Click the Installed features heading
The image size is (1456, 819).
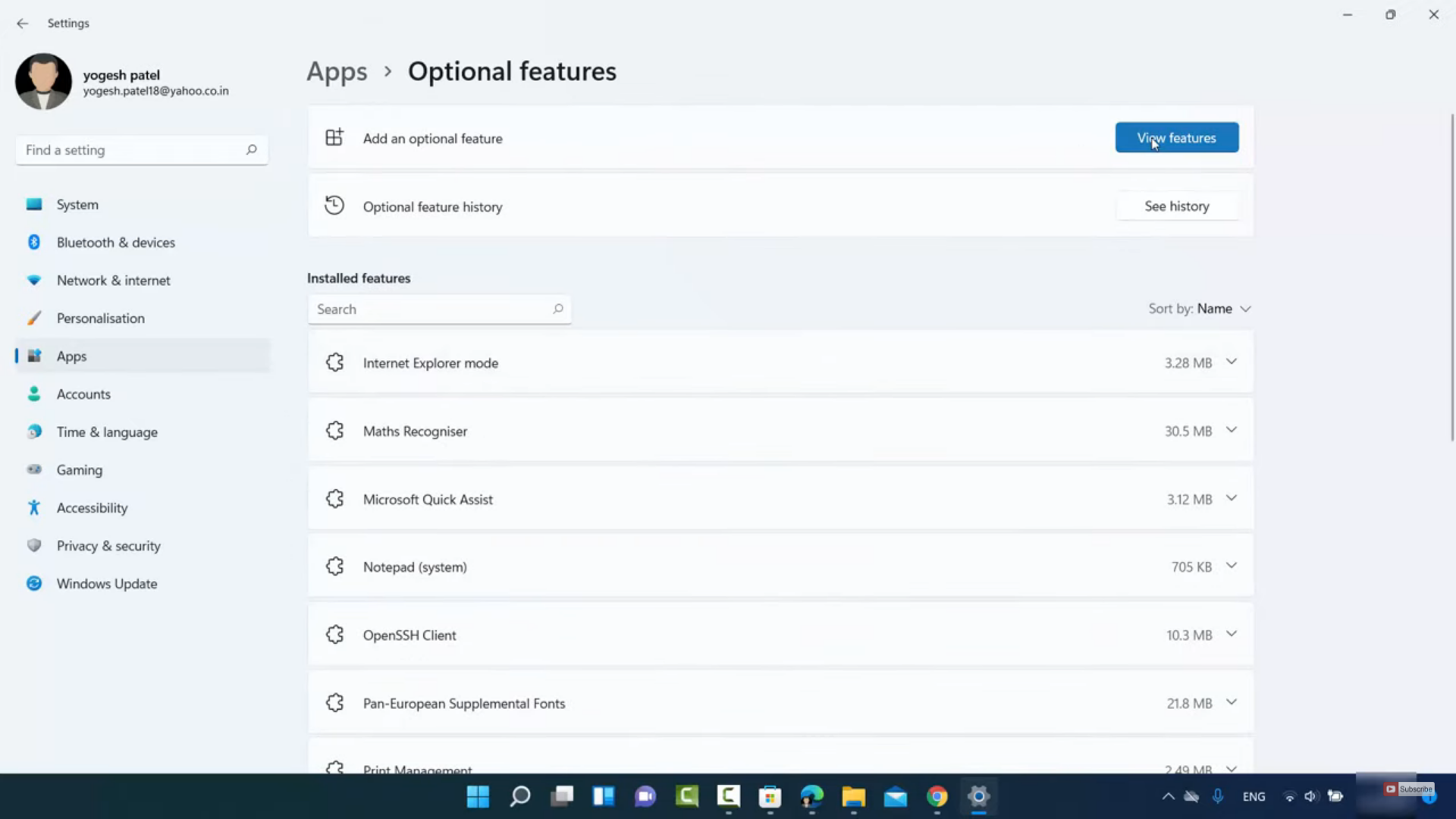[x=359, y=278]
